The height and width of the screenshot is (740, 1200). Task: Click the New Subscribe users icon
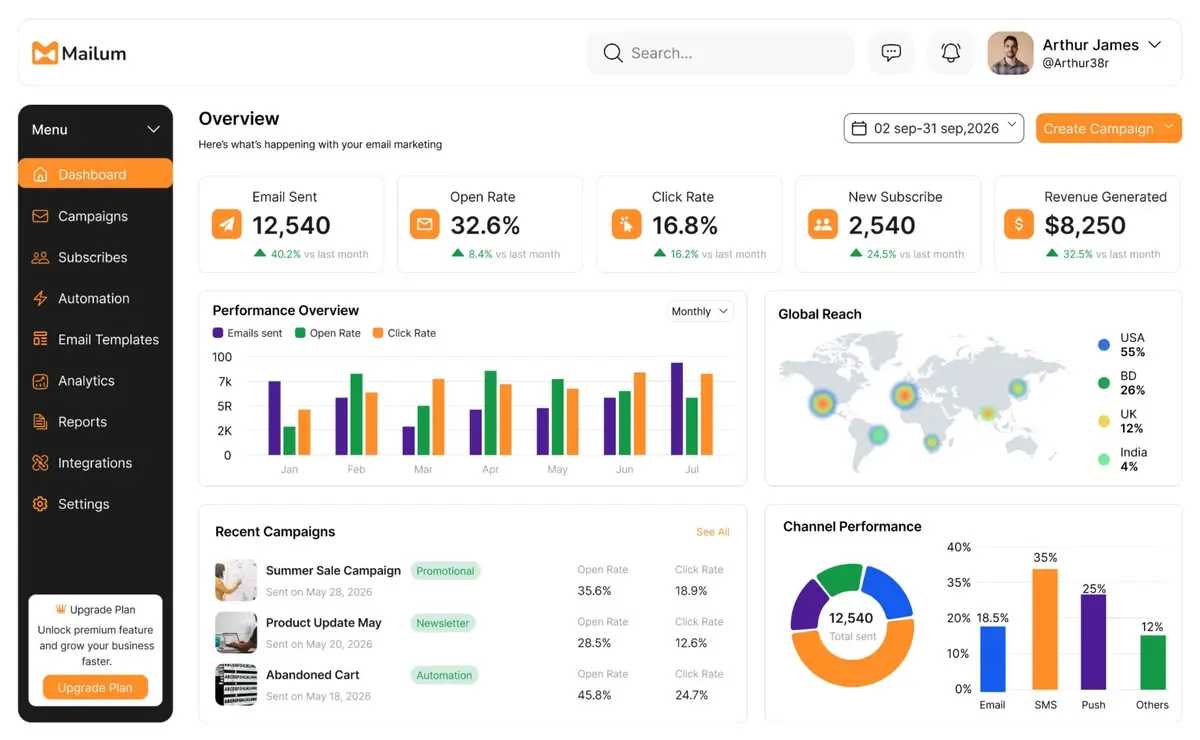823,224
